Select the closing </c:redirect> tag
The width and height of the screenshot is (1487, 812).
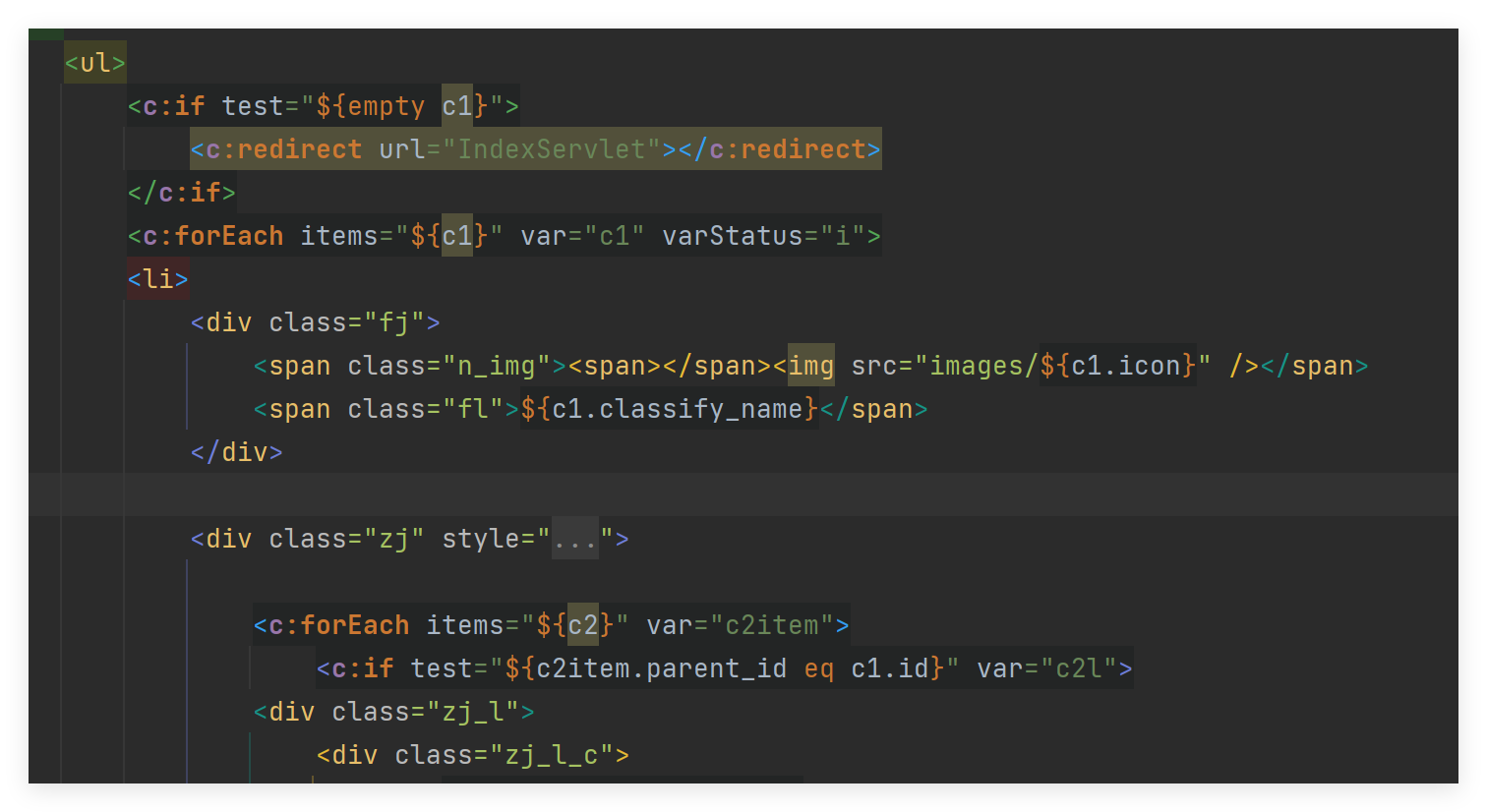(780, 149)
